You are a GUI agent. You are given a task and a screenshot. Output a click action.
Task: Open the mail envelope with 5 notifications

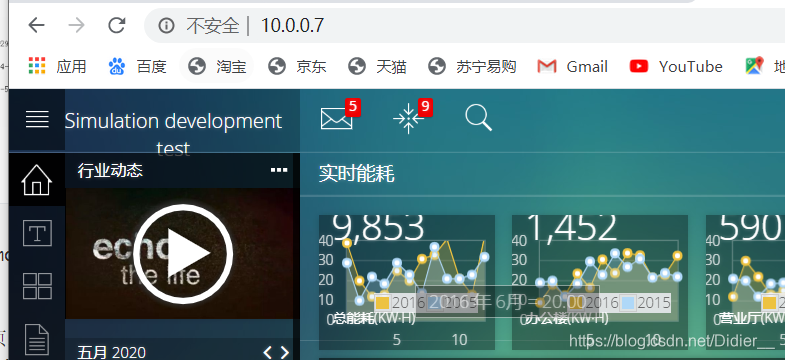pyautogui.click(x=336, y=119)
